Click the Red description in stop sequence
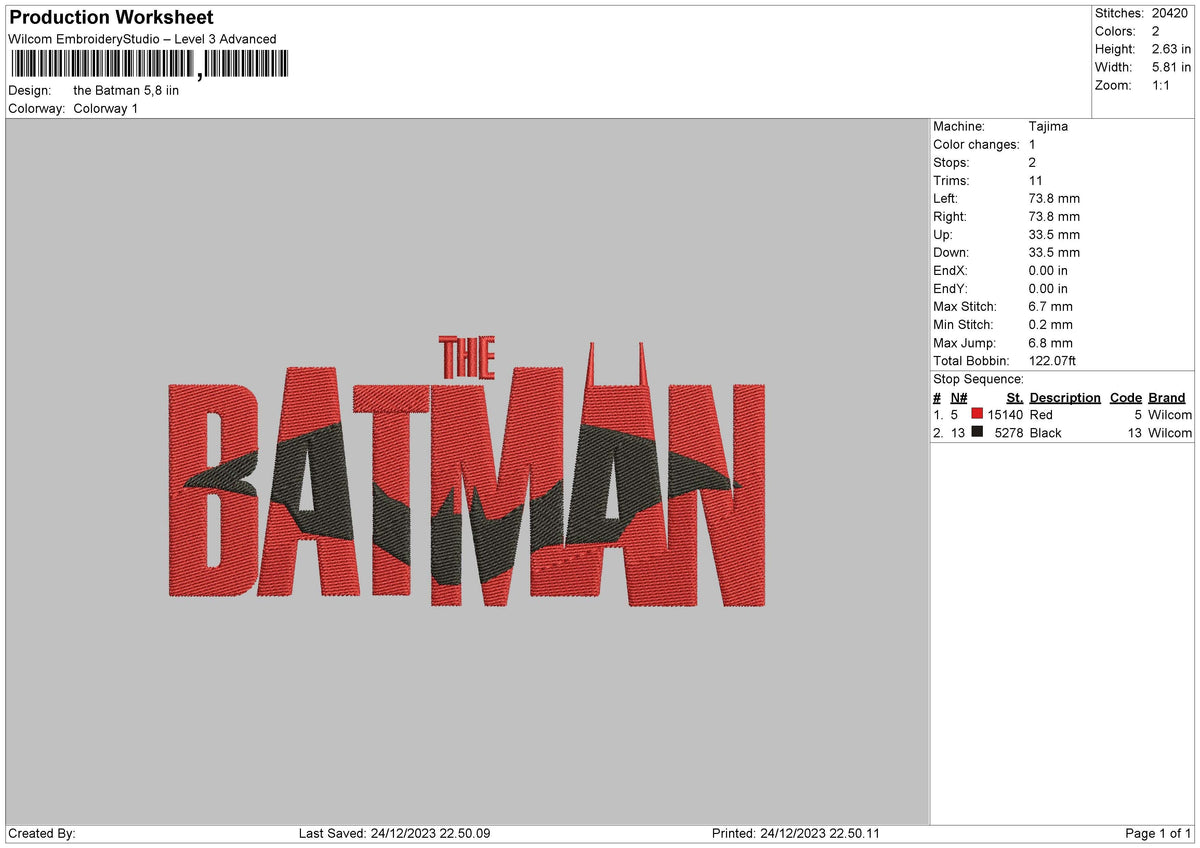The width and height of the screenshot is (1200, 848). tap(1041, 415)
